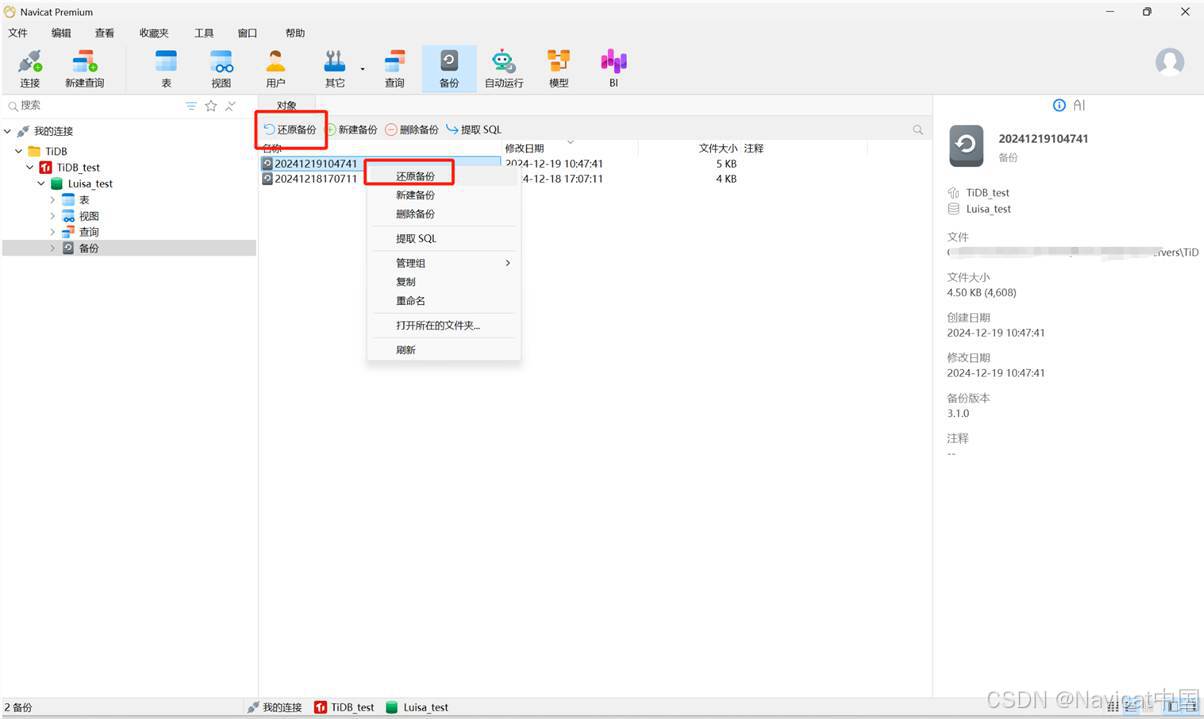This screenshot has height=719, width=1204.
Task: Click the collapse icon next to the star
Action: tap(231, 106)
